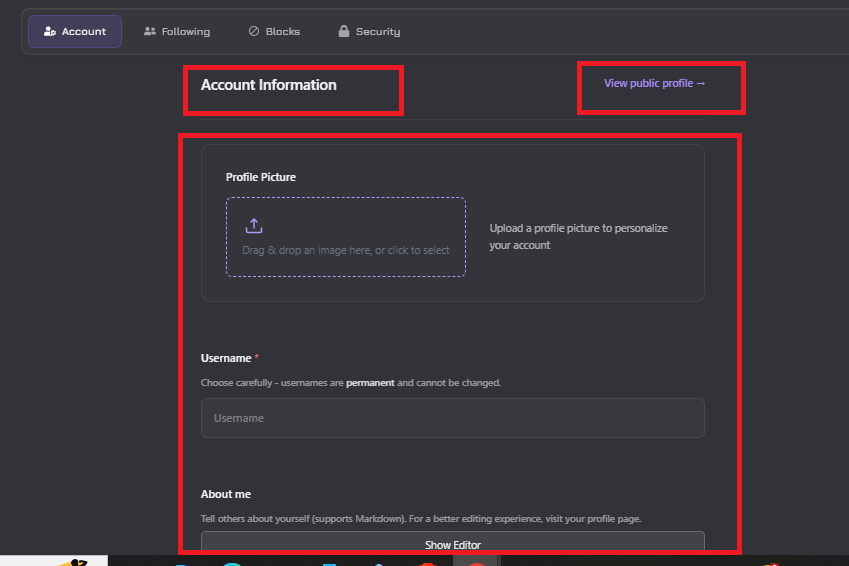
Task: Click the upload arrow icon in the drop zone
Action: 254,226
